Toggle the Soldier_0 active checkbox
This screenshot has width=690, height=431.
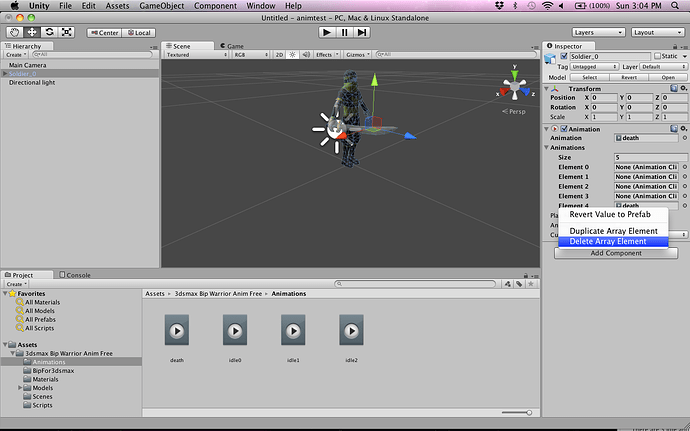coord(564,56)
